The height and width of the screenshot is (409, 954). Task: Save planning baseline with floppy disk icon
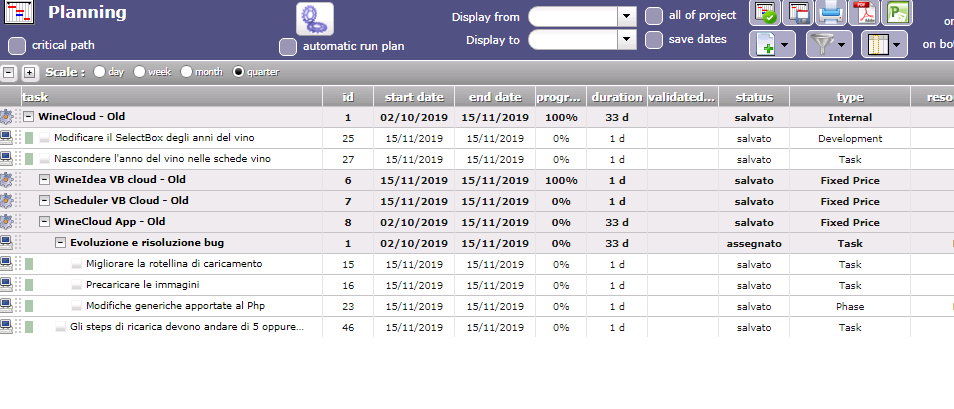pos(798,13)
